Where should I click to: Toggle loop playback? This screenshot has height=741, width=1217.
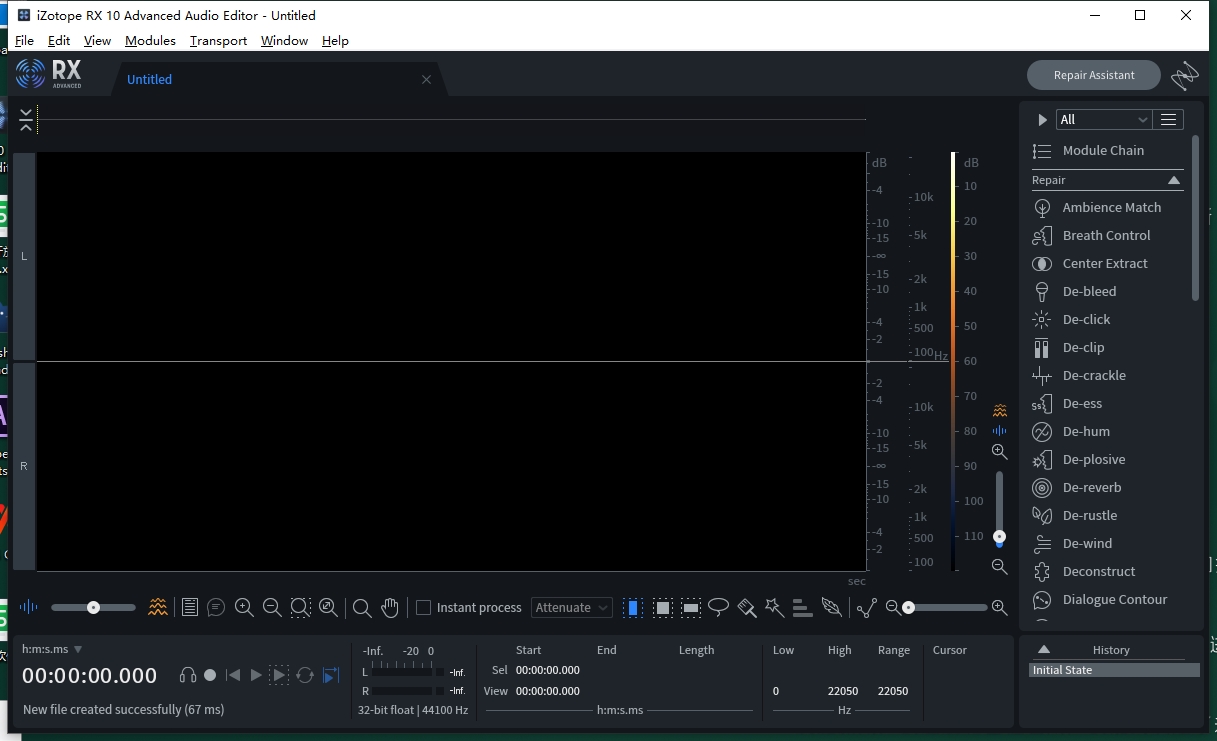(305, 675)
